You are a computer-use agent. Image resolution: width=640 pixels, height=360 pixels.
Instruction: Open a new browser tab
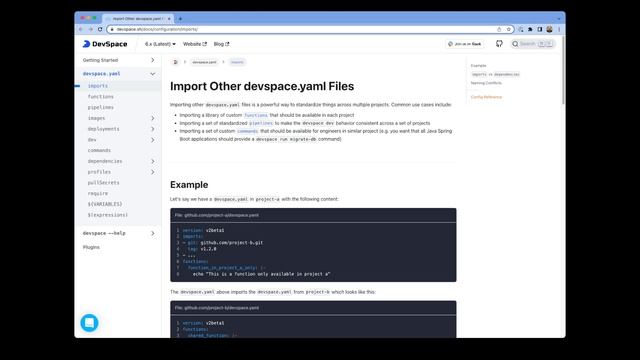180,19
